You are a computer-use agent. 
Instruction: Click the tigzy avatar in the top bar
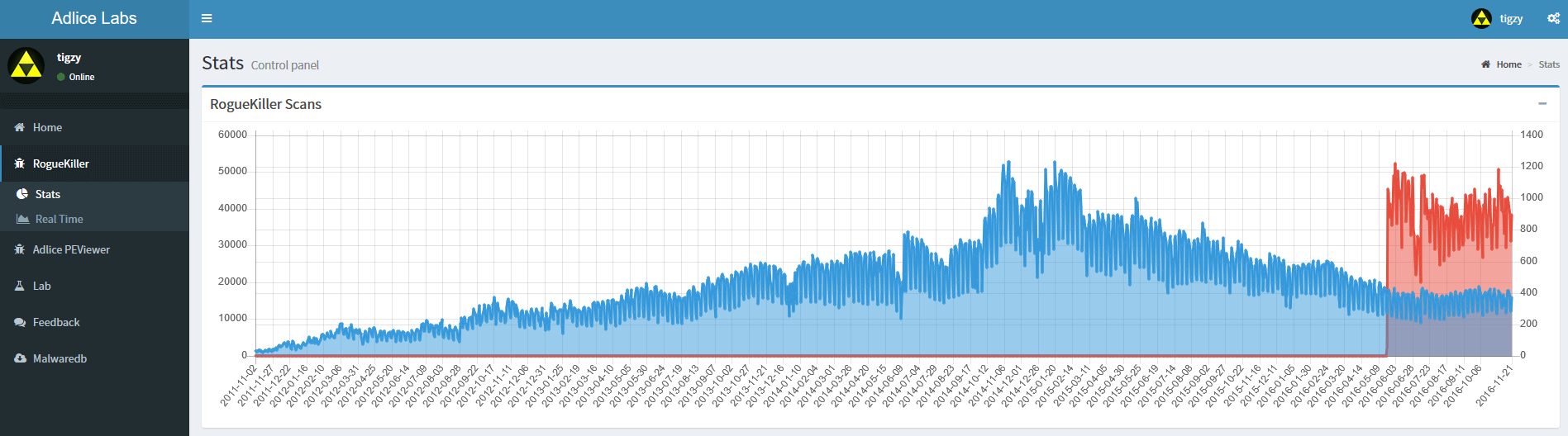click(x=1481, y=18)
